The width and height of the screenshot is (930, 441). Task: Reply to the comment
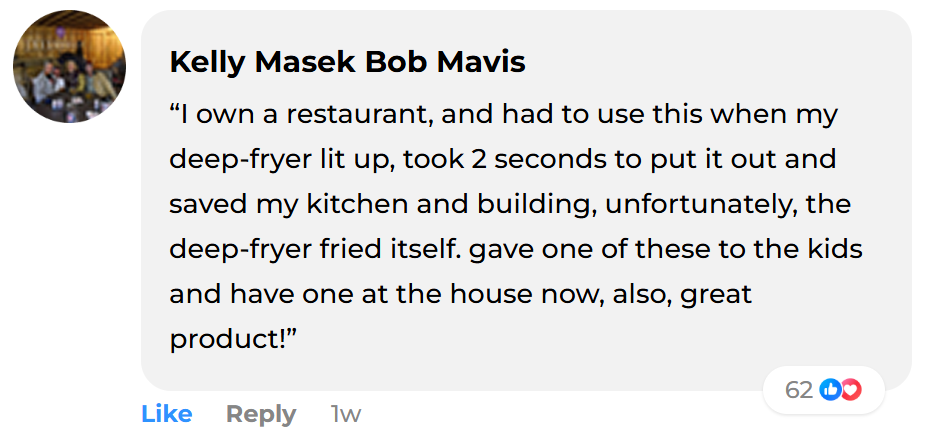point(261,414)
